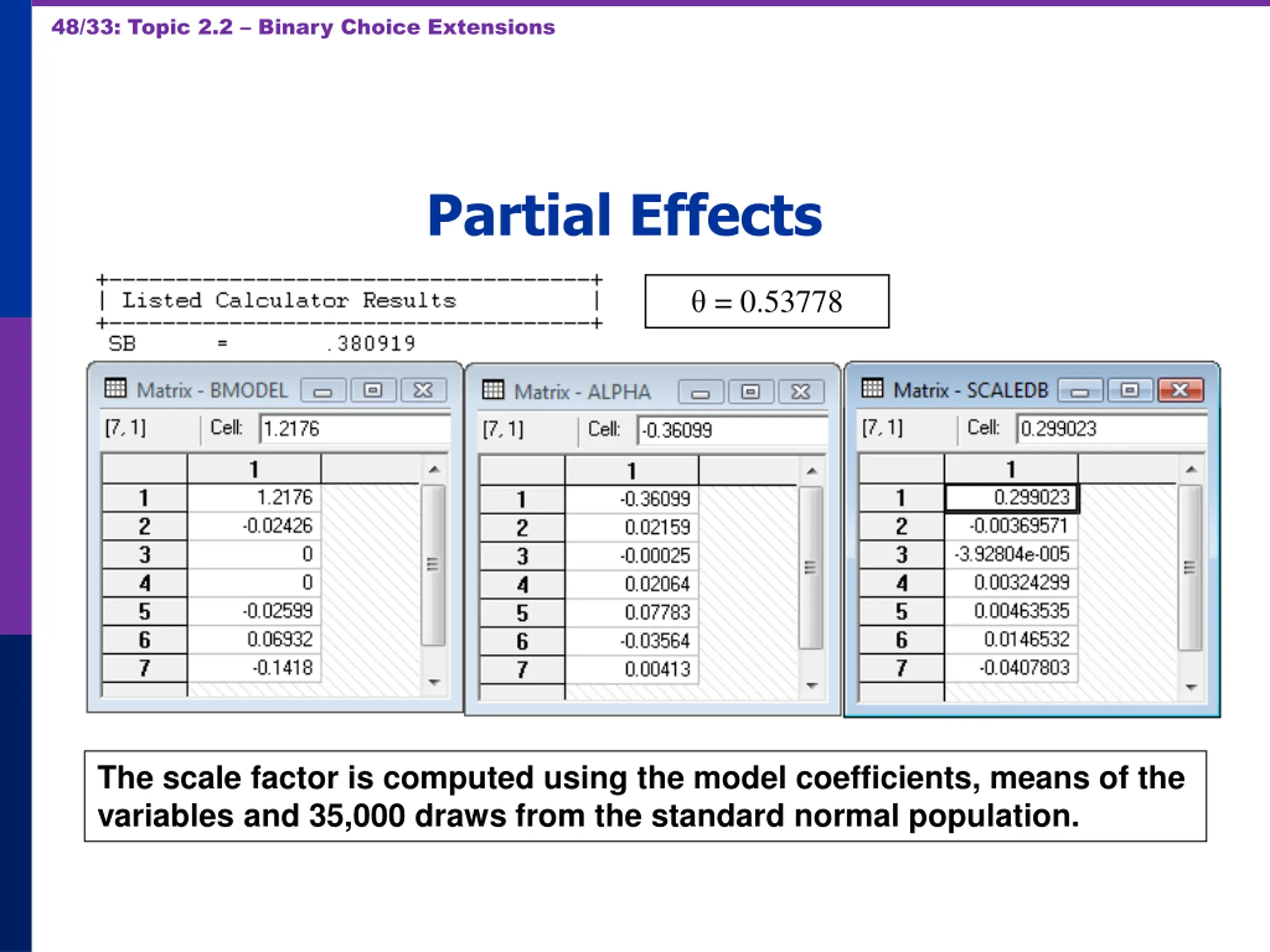Select BMODEL cell with value -0.02426

(254, 526)
